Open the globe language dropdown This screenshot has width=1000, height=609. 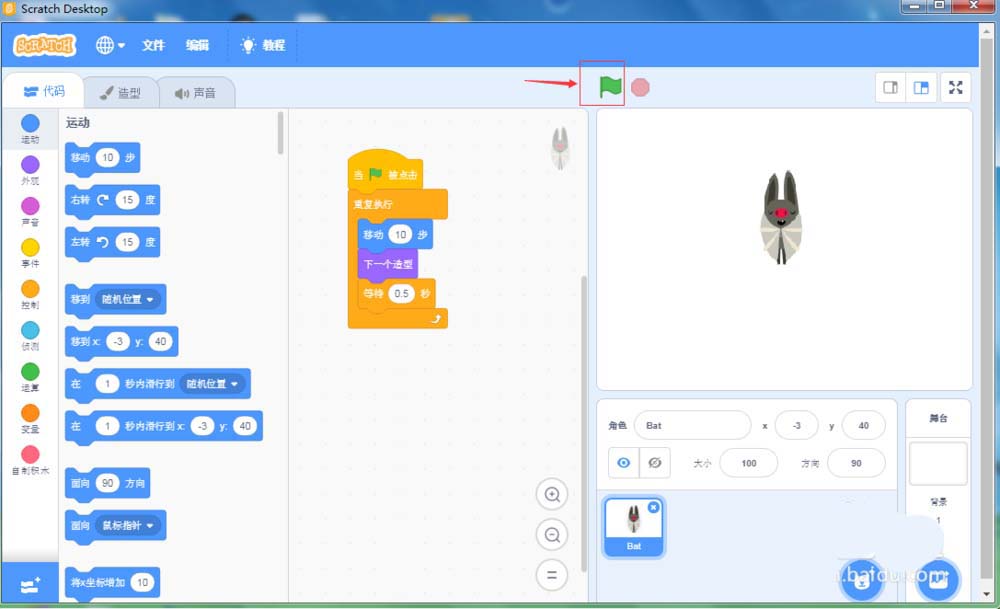pos(110,45)
